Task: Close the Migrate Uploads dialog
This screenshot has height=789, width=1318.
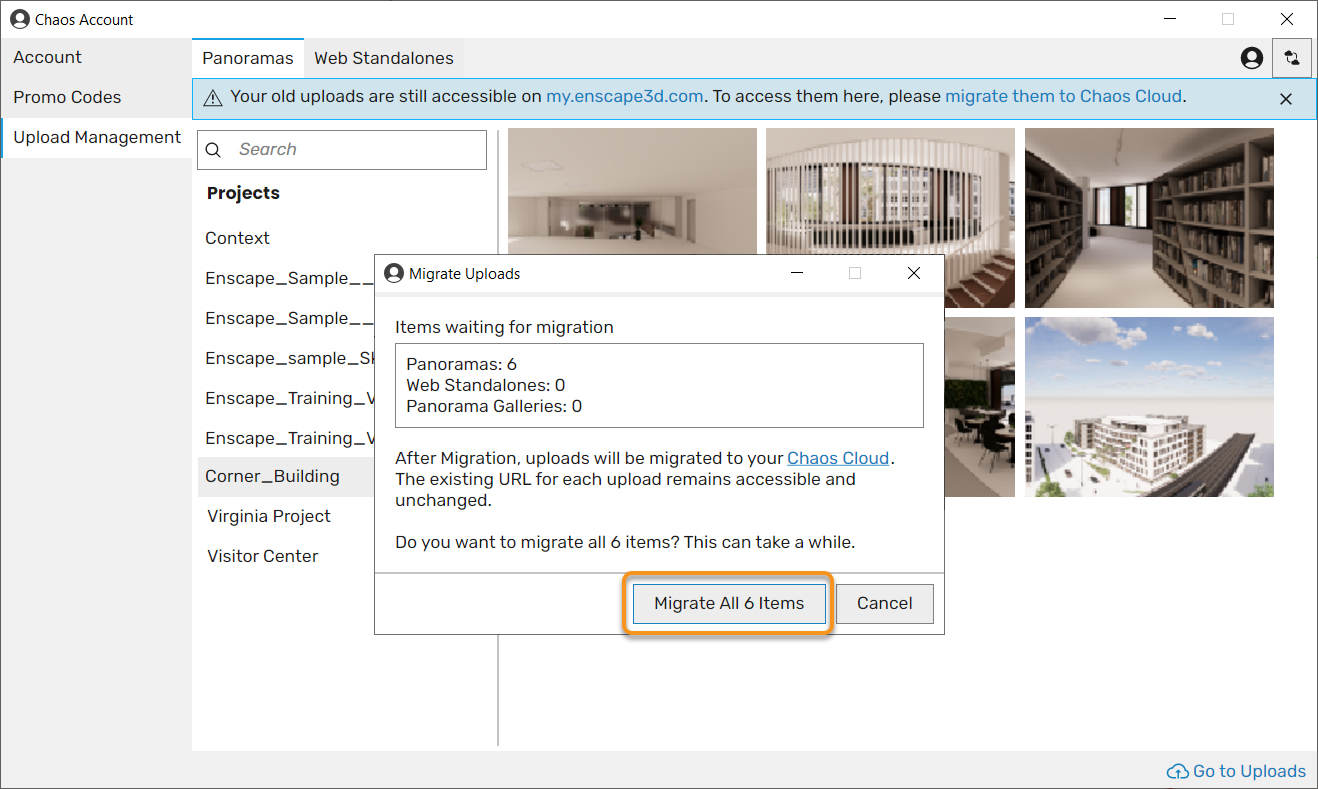Action: pos(913,273)
